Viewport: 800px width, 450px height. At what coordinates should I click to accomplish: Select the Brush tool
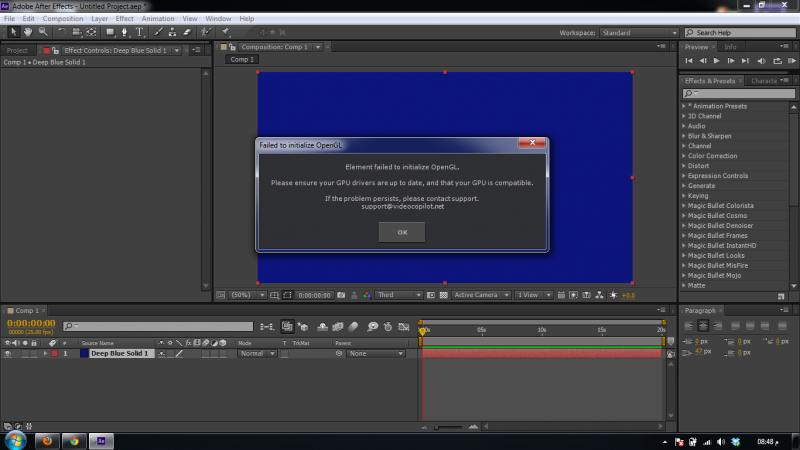[158, 32]
